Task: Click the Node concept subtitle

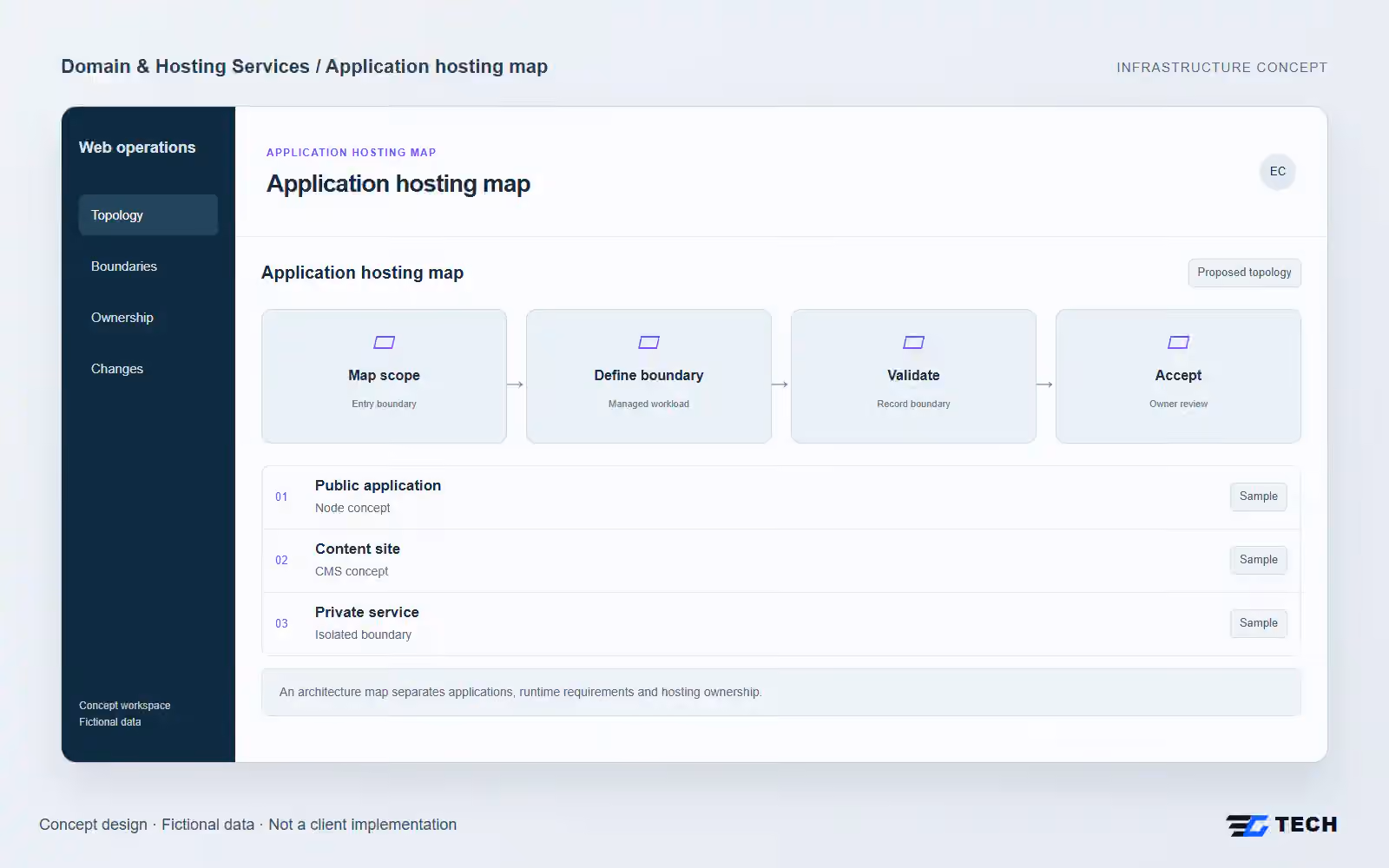Action: 352,508
